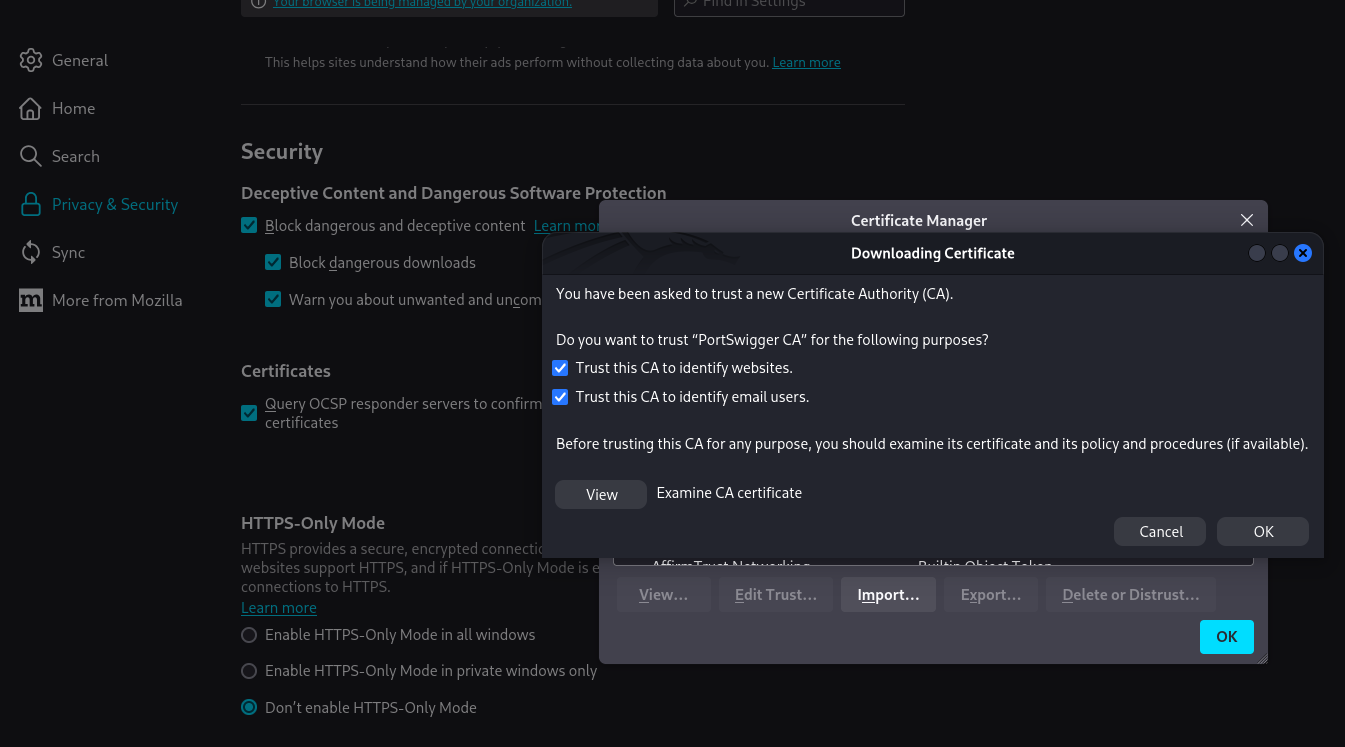The image size is (1345, 747).
Task: Click the Certificate Manager resize grip
Action: click(1262, 658)
